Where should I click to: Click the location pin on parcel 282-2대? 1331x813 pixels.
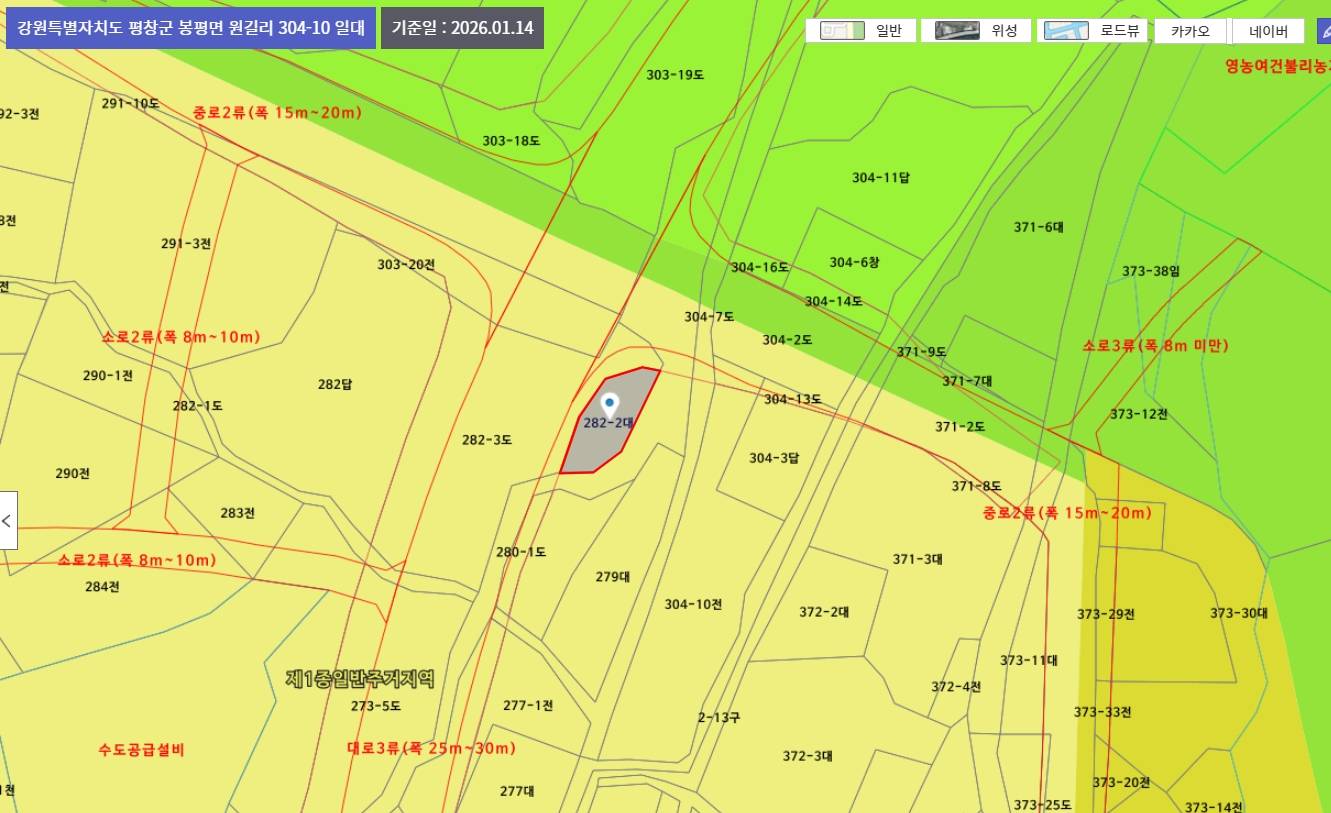[x=609, y=404]
